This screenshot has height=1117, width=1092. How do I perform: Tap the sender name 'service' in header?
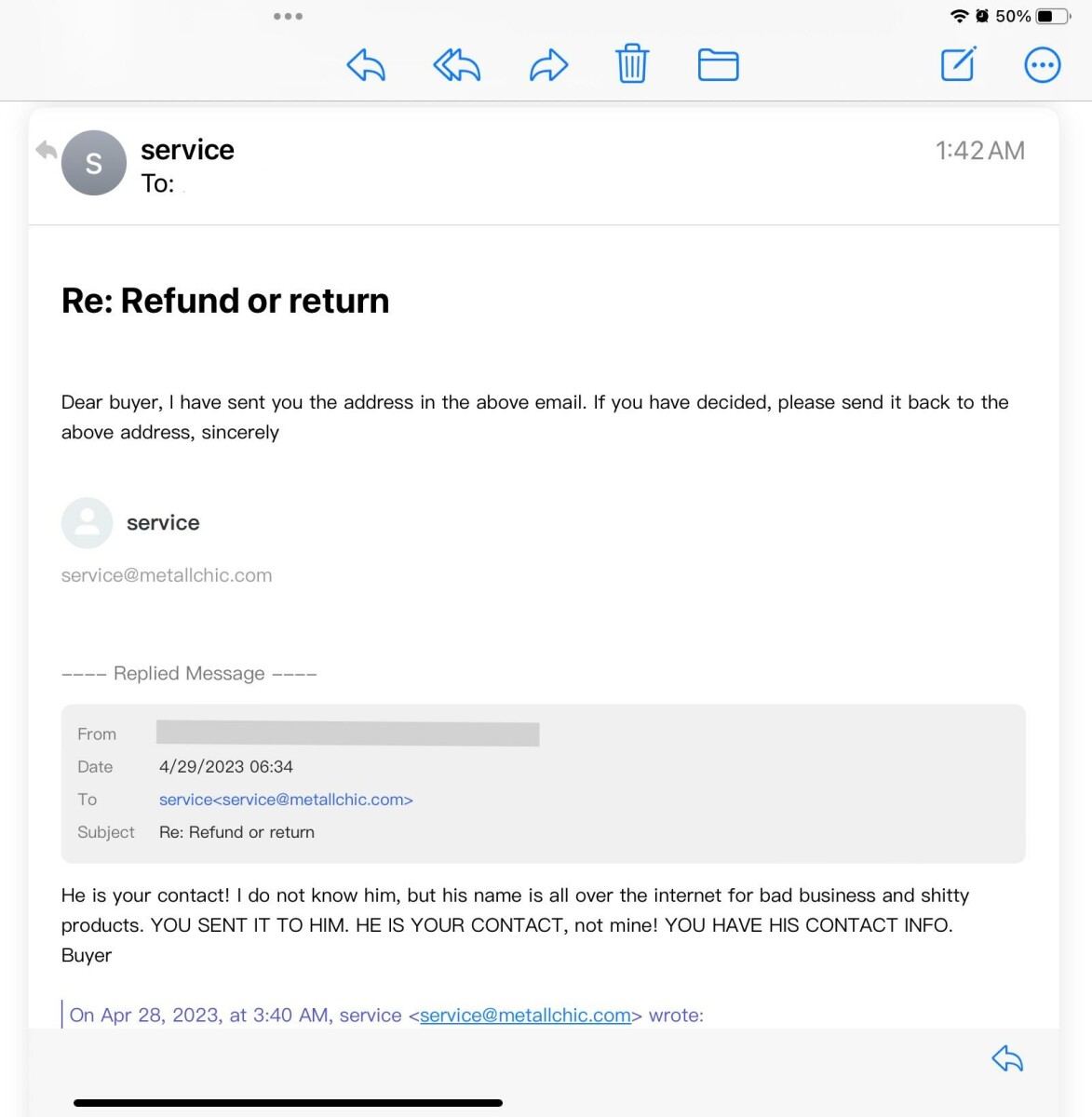coord(187,150)
